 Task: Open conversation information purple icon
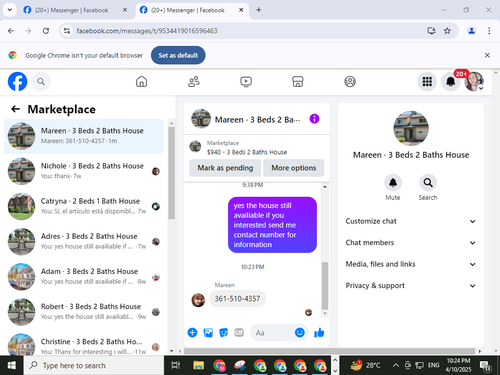pos(314,119)
